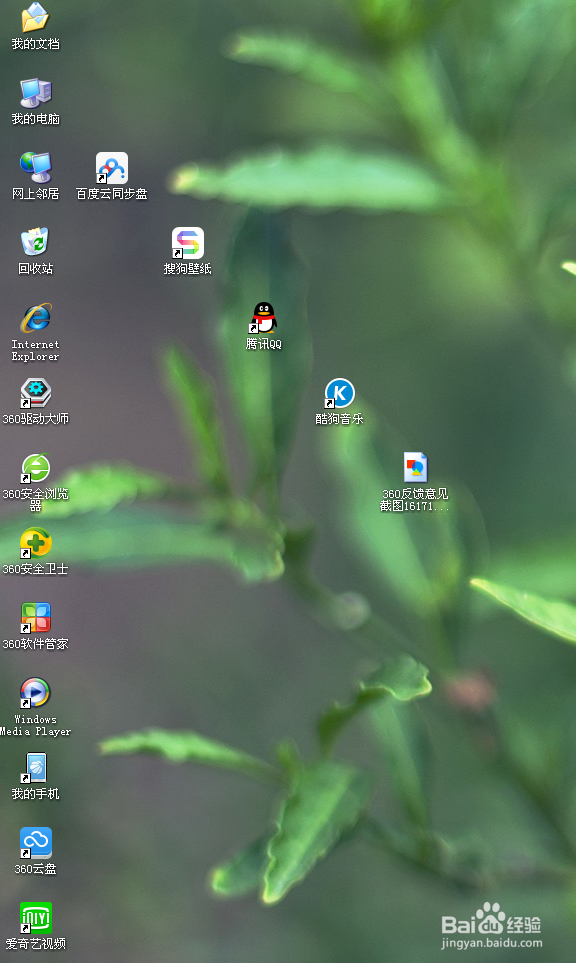576x963 pixels.
Task: Click the 360驱动大师 shortcut
Action: point(36,393)
